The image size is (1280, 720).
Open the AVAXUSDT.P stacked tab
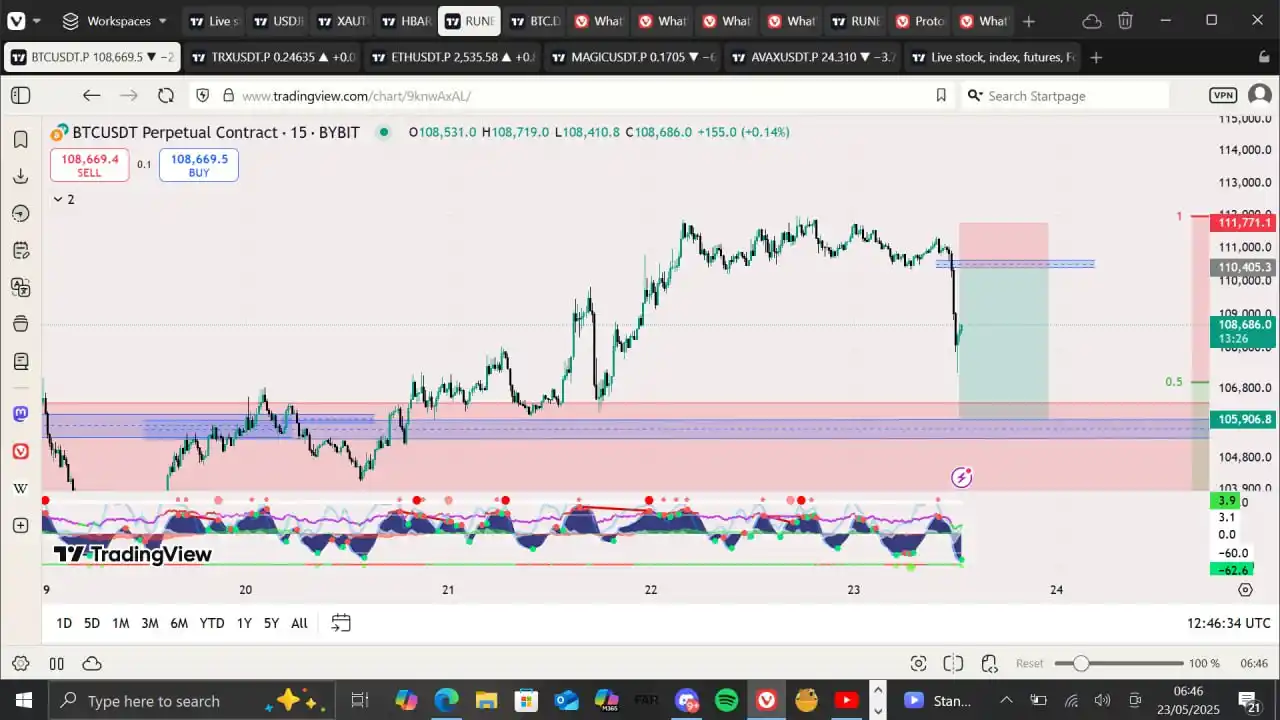click(812, 57)
